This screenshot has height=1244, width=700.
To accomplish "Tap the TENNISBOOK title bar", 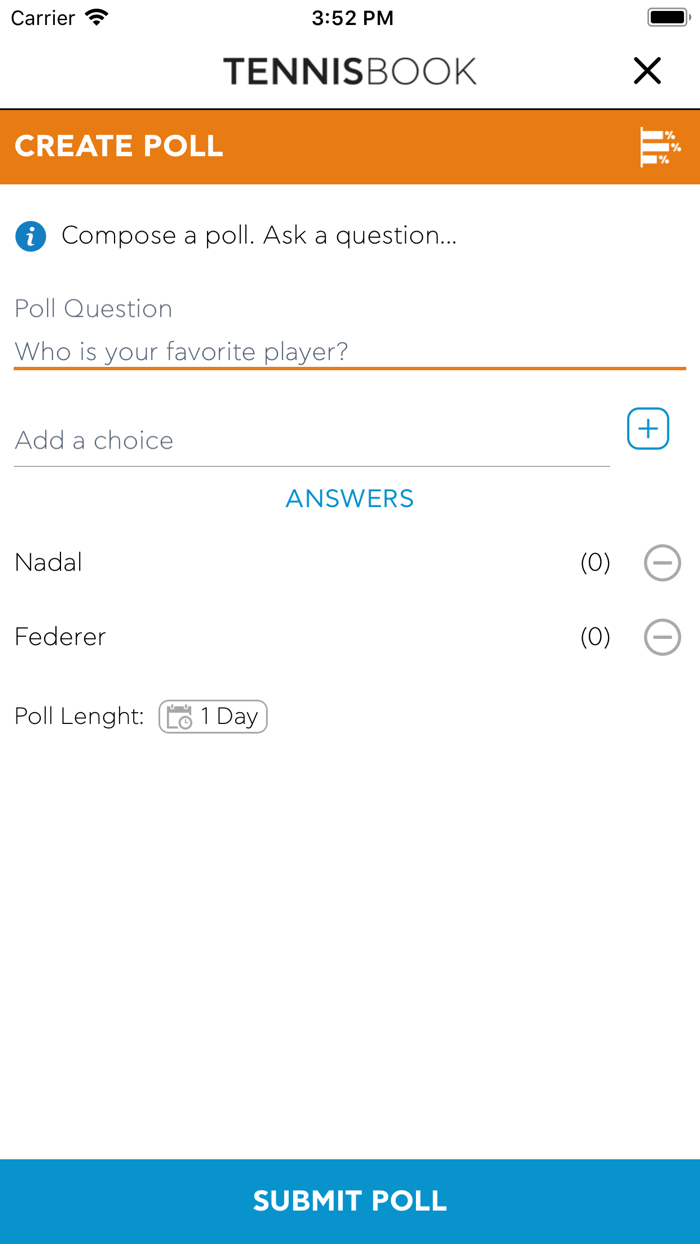I will pyautogui.click(x=350, y=71).
